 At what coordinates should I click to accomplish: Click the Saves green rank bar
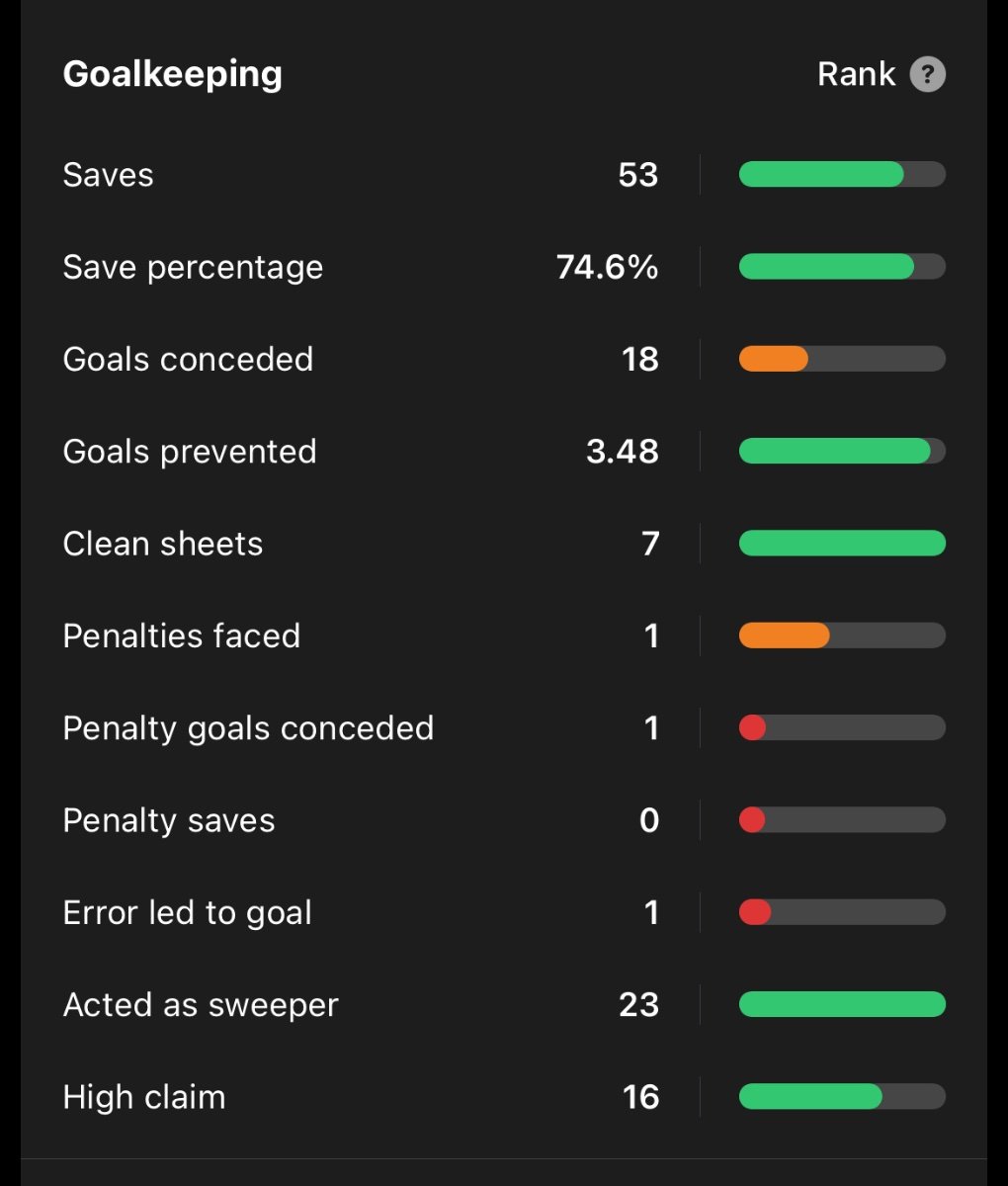(821, 175)
